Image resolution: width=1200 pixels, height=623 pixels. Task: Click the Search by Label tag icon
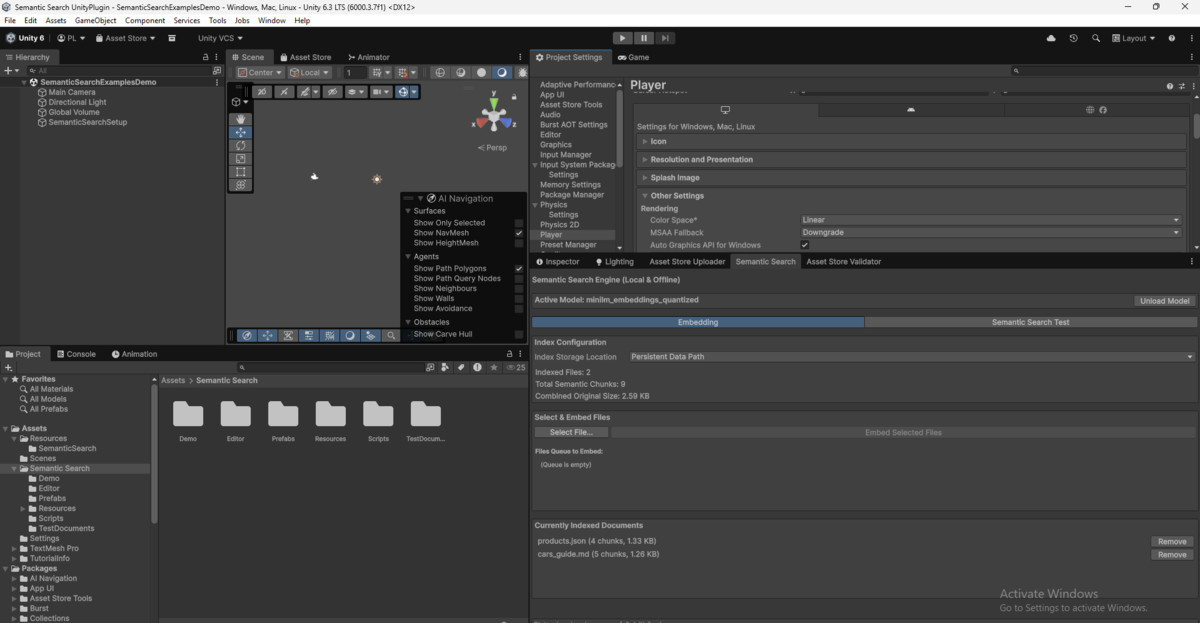click(x=461, y=368)
